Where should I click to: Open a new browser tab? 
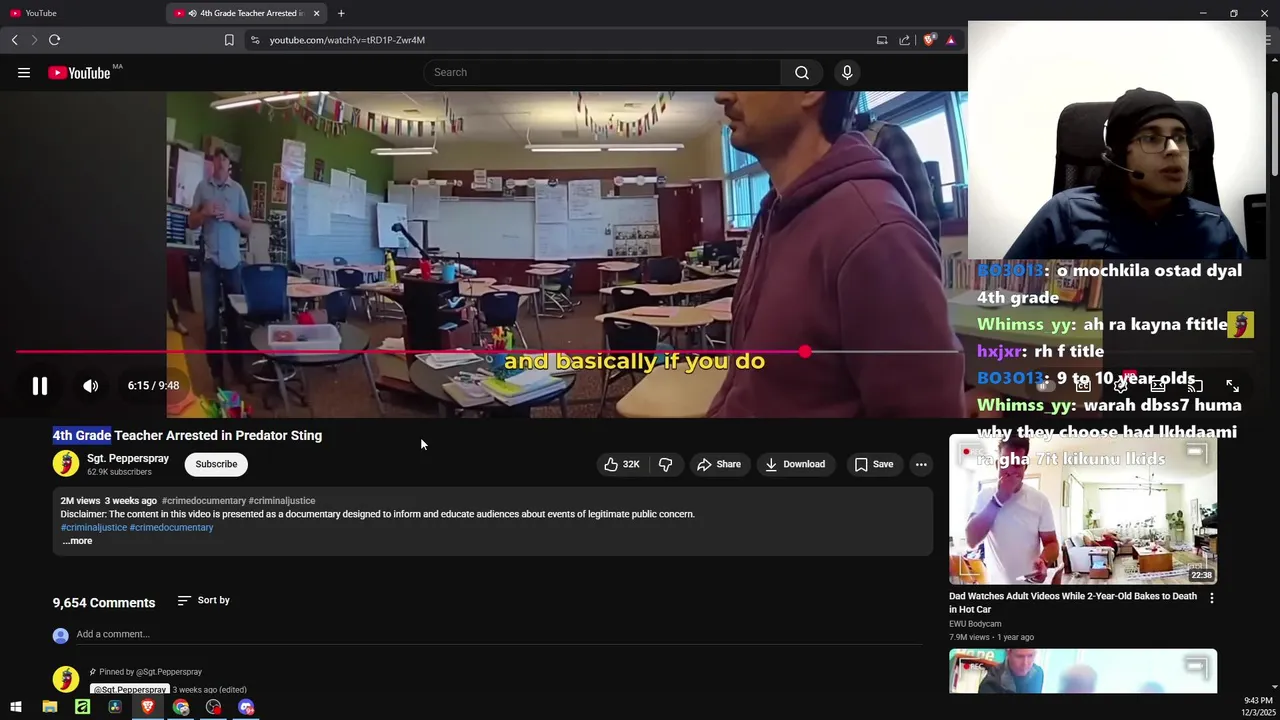click(x=341, y=13)
